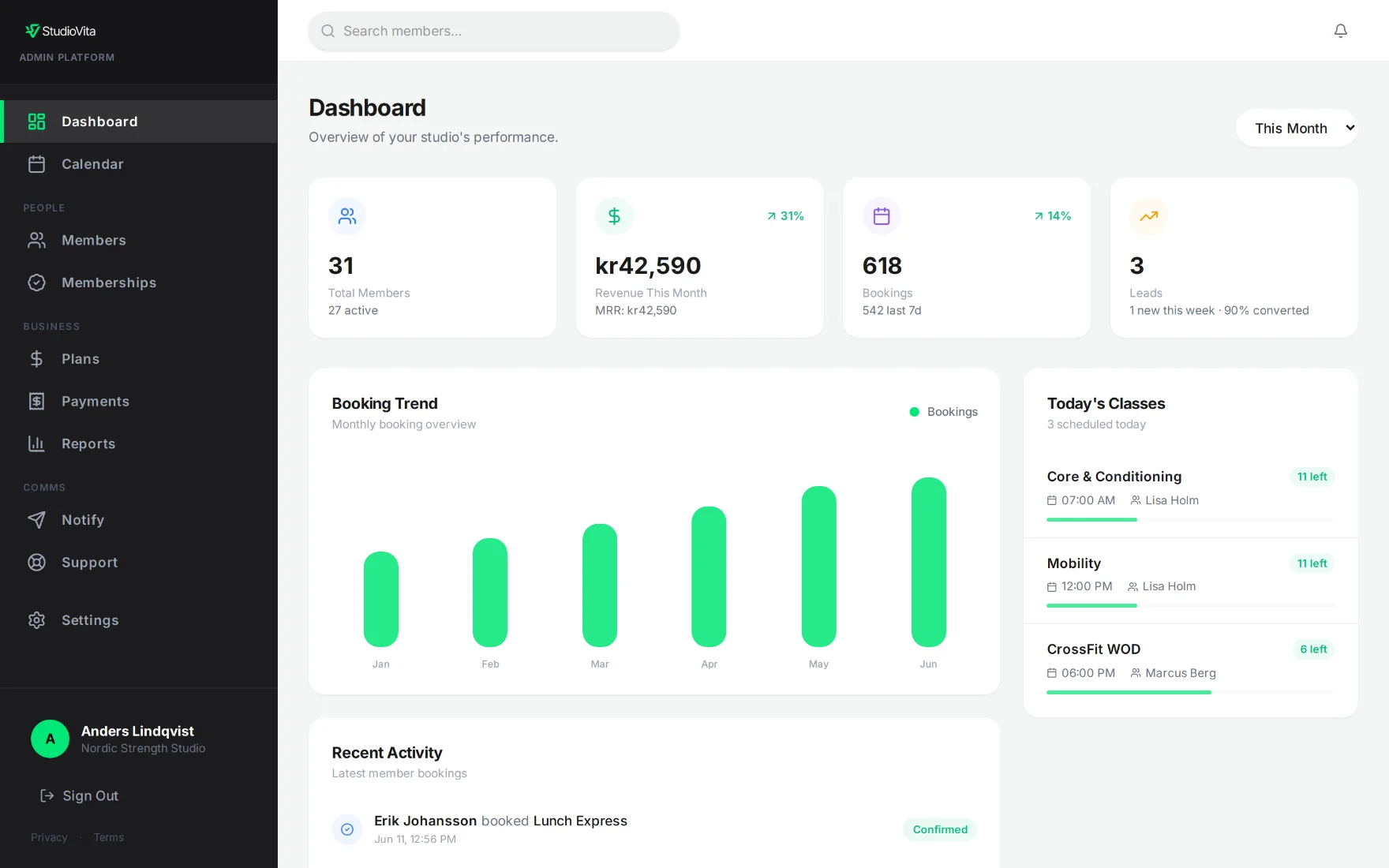Click the Anders Lindqvist avatar
Image resolution: width=1389 pixels, height=868 pixels.
(x=50, y=739)
